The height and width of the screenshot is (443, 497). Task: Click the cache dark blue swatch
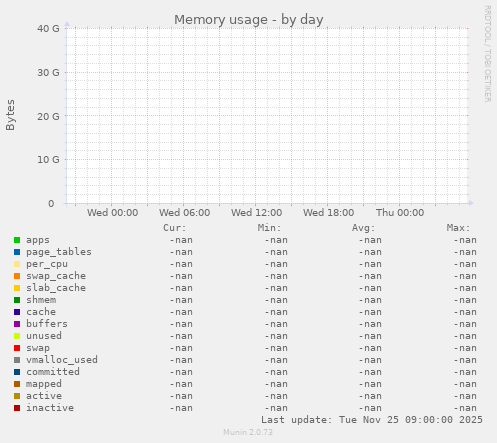click(x=17, y=312)
